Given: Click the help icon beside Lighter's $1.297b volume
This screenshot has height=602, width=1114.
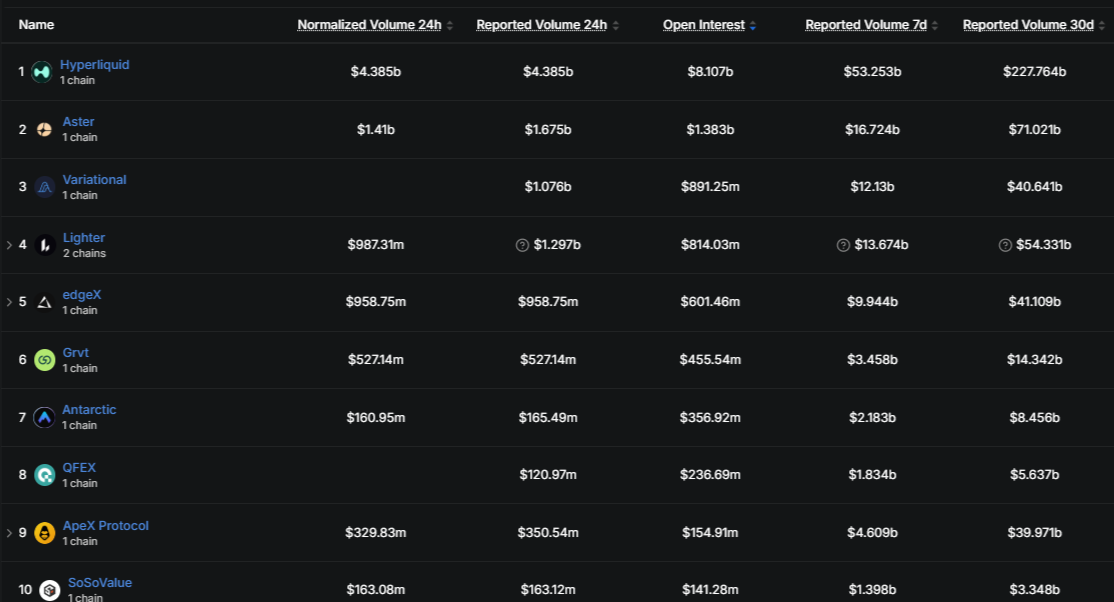Looking at the screenshot, I should pyautogui.click(x=522, y=245).
